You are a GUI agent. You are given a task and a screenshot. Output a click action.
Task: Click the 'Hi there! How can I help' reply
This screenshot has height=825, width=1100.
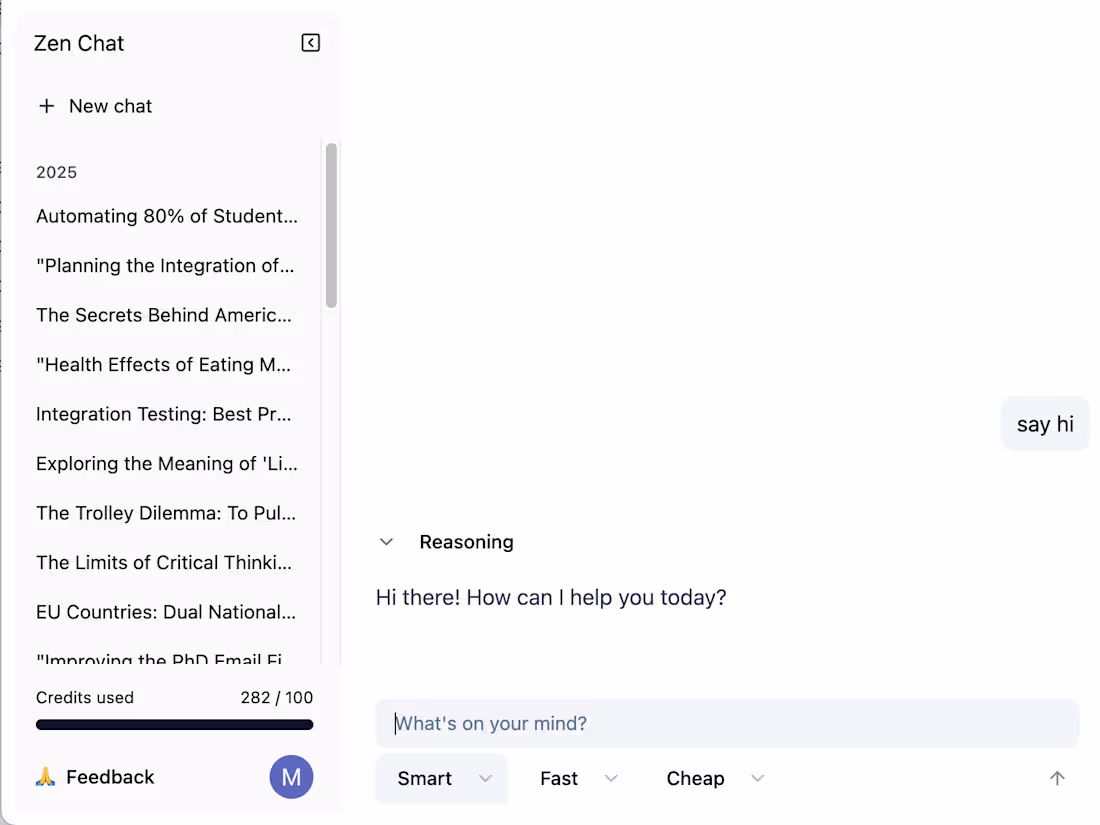point(551,597)
